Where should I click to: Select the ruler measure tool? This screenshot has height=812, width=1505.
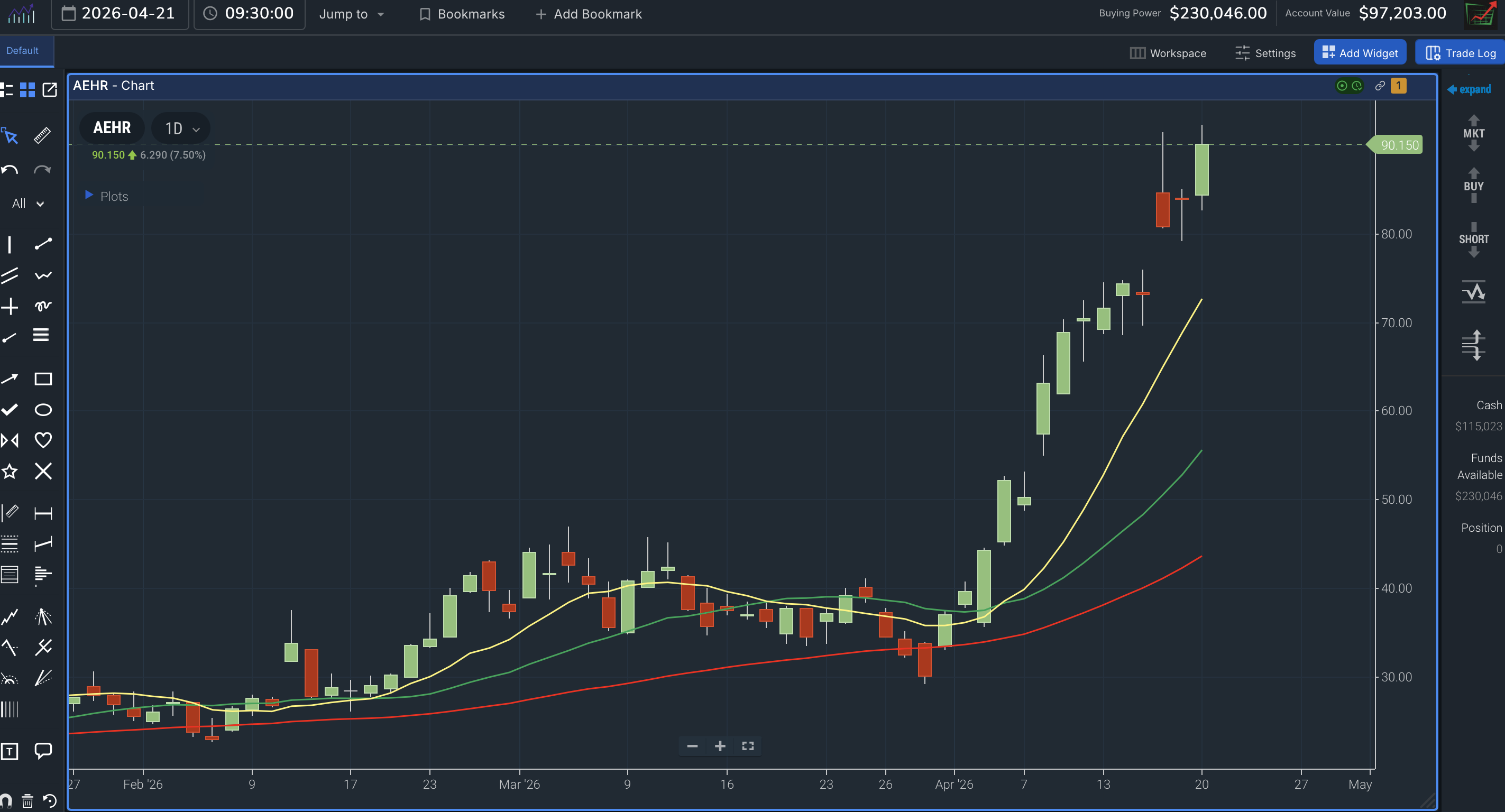point(42,135)
